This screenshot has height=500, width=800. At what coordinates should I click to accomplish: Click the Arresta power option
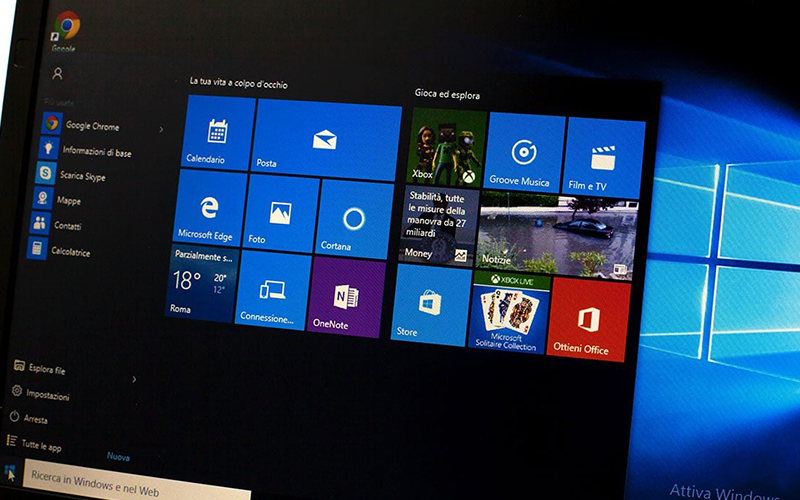click(x=29, y=418)
